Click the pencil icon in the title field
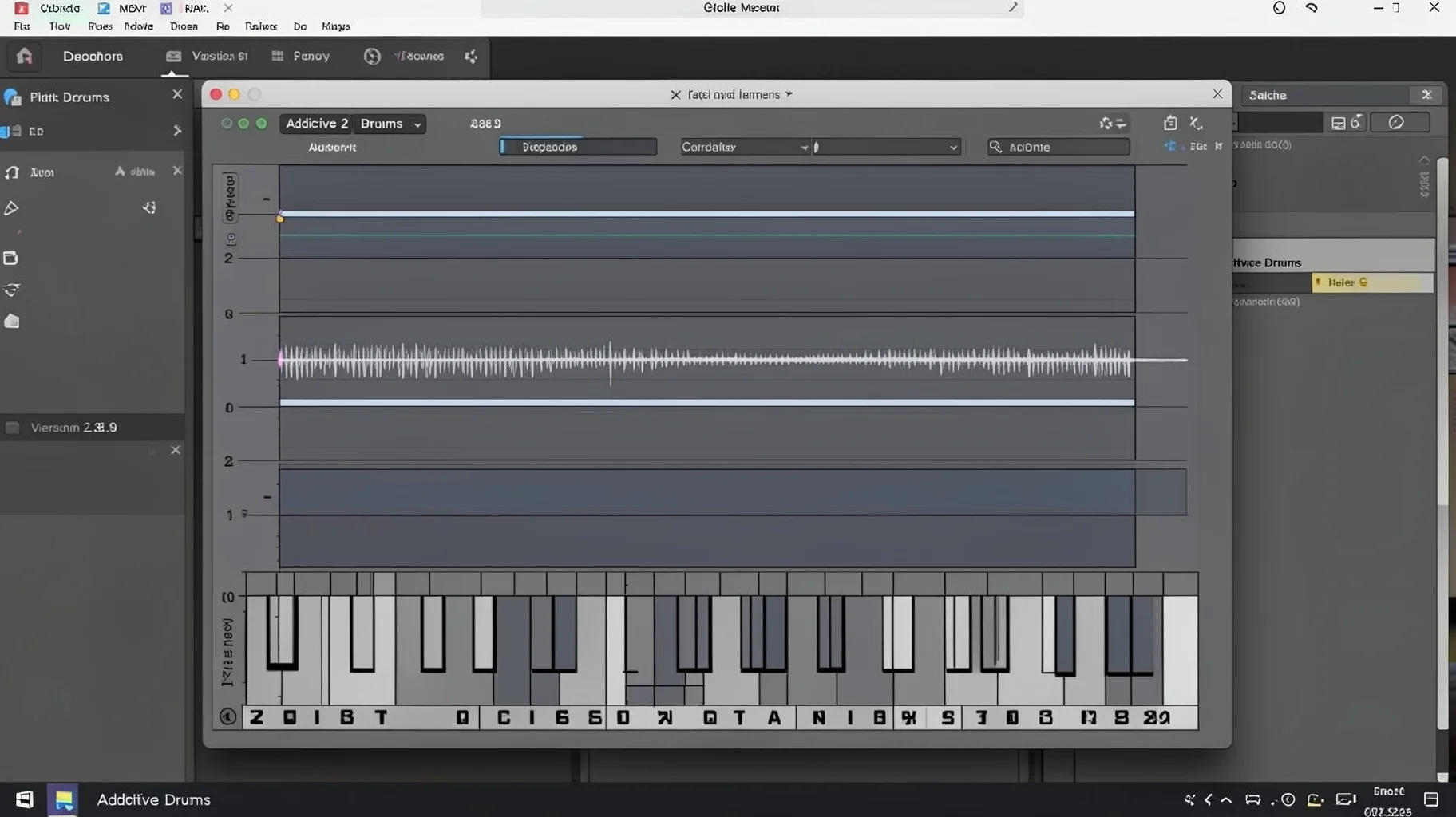Viewport: 1456px width, 817px height. pos(1013,8)
